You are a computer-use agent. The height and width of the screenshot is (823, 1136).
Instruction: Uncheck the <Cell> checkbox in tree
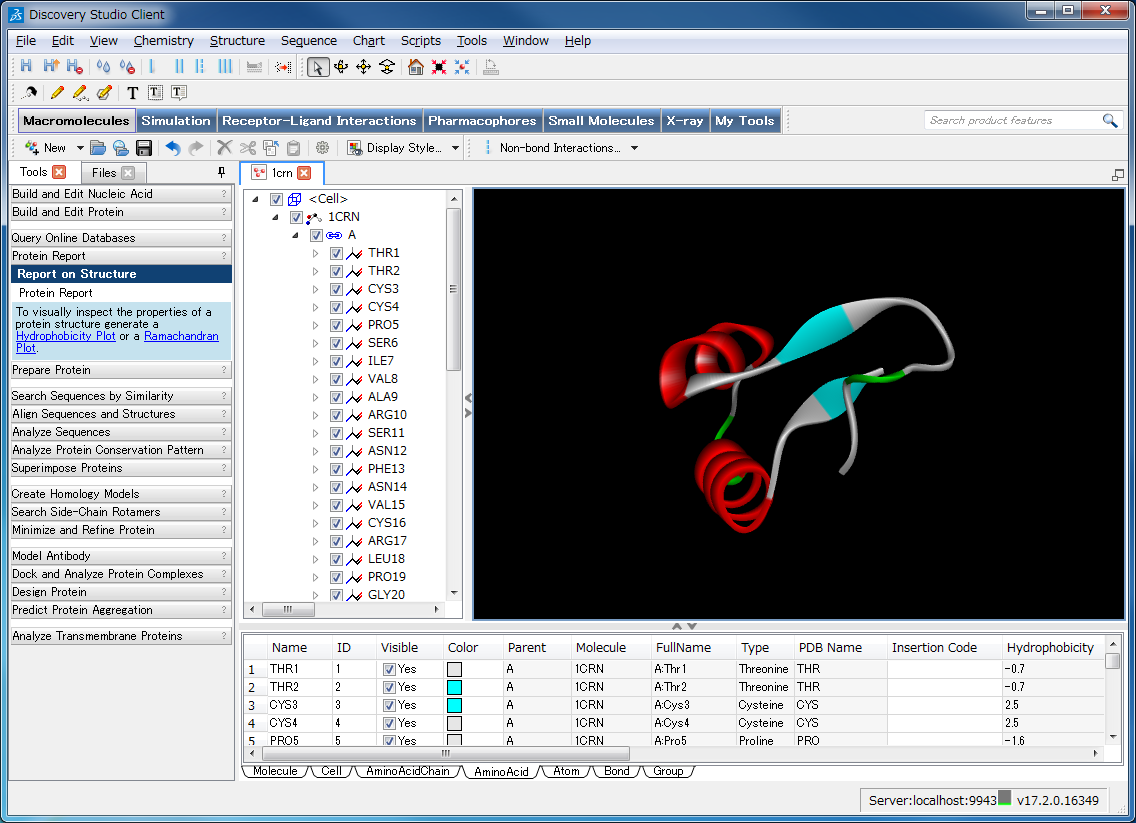tap(276, 199)
